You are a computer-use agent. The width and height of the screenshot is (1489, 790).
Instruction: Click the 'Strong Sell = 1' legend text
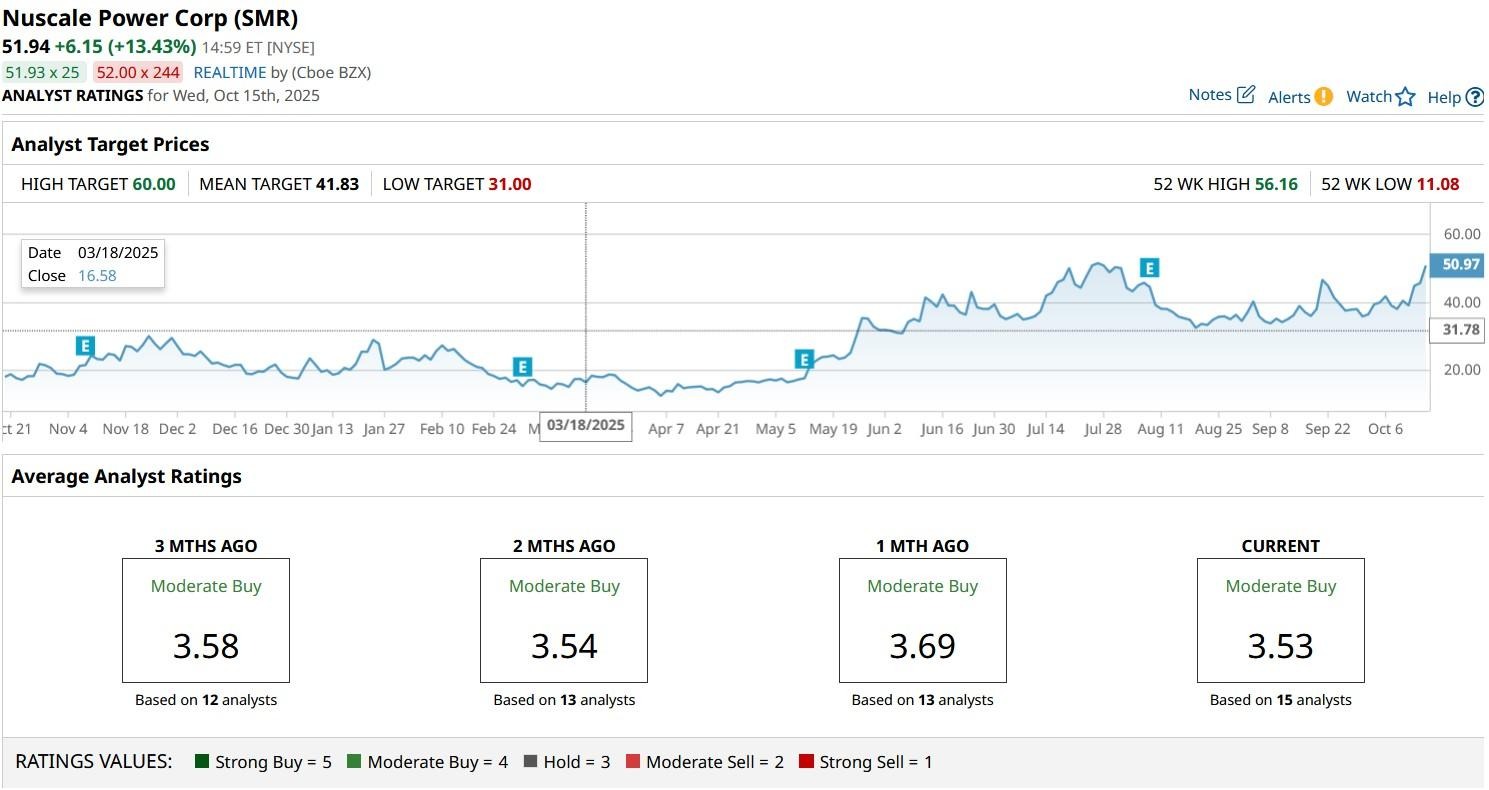point(876,762)
